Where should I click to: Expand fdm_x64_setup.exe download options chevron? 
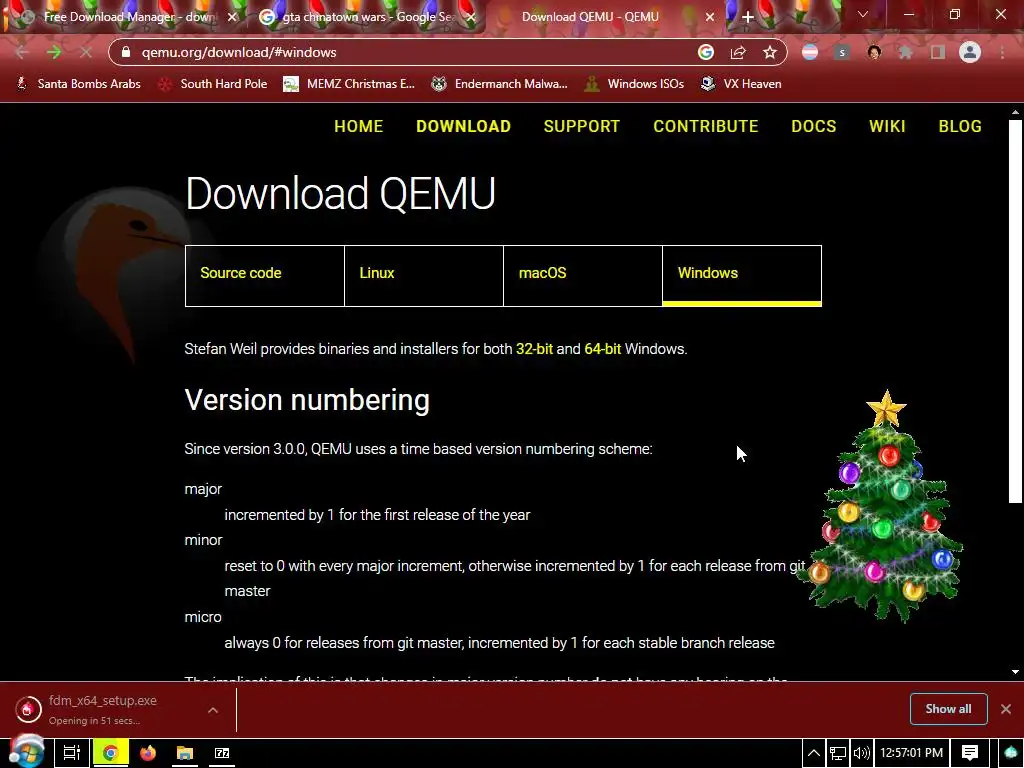click(x=213, y=710)
